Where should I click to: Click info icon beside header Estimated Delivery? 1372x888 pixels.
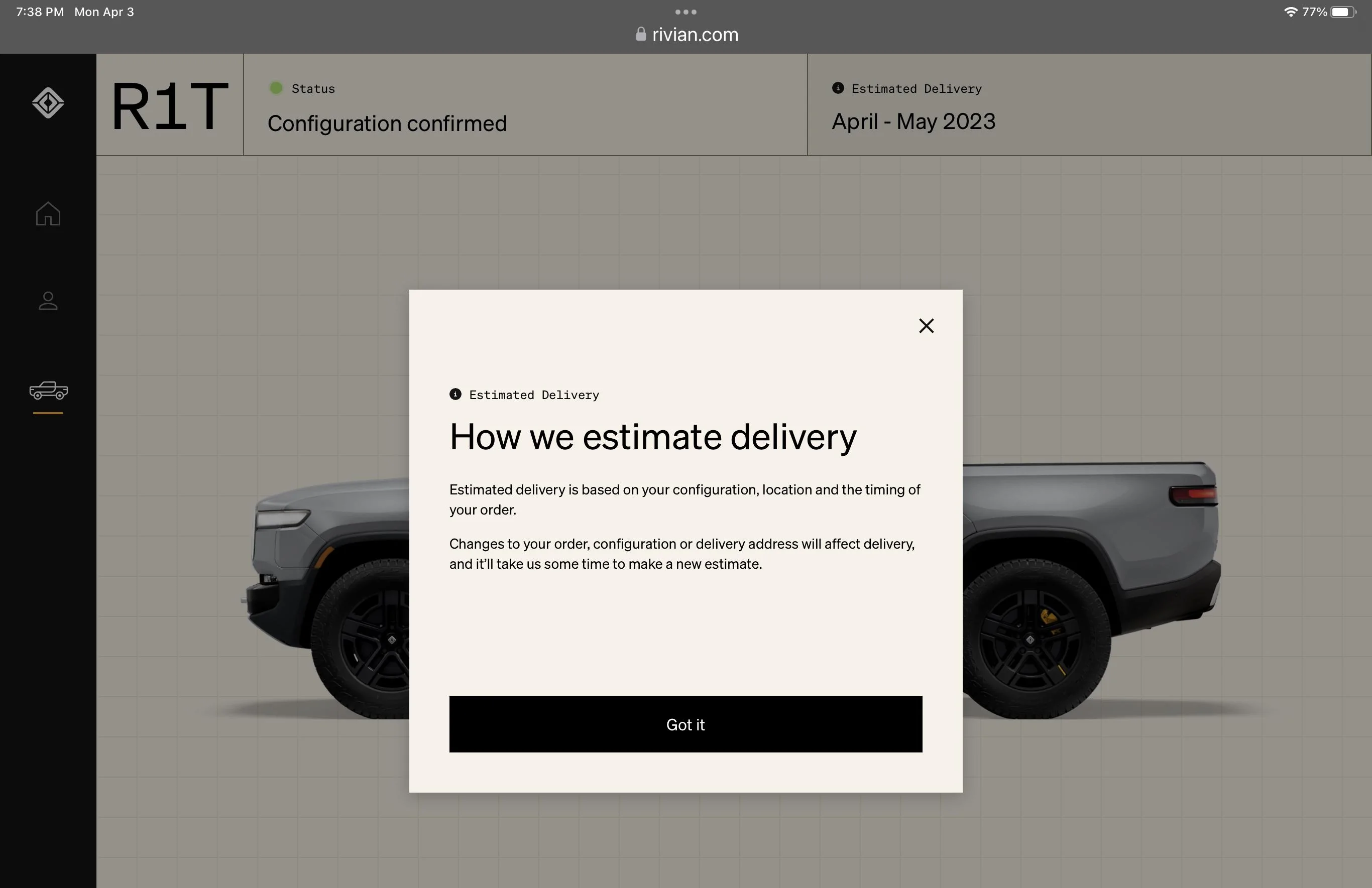pyautogui.click(x=838, y=88)
